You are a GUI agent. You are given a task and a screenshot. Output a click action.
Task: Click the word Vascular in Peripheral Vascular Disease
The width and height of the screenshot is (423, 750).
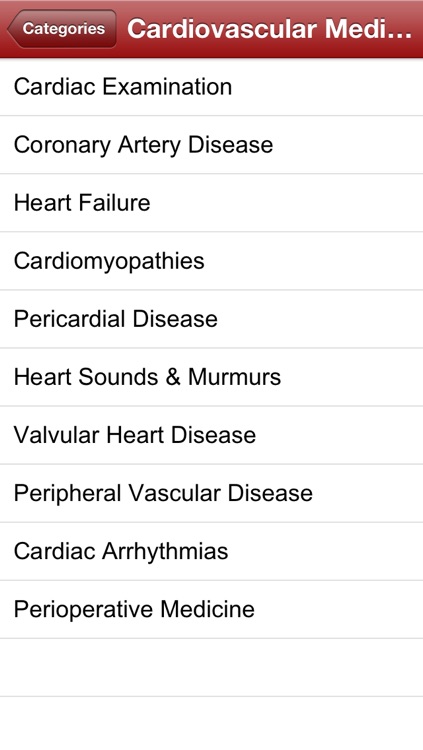tap(174, 493)
